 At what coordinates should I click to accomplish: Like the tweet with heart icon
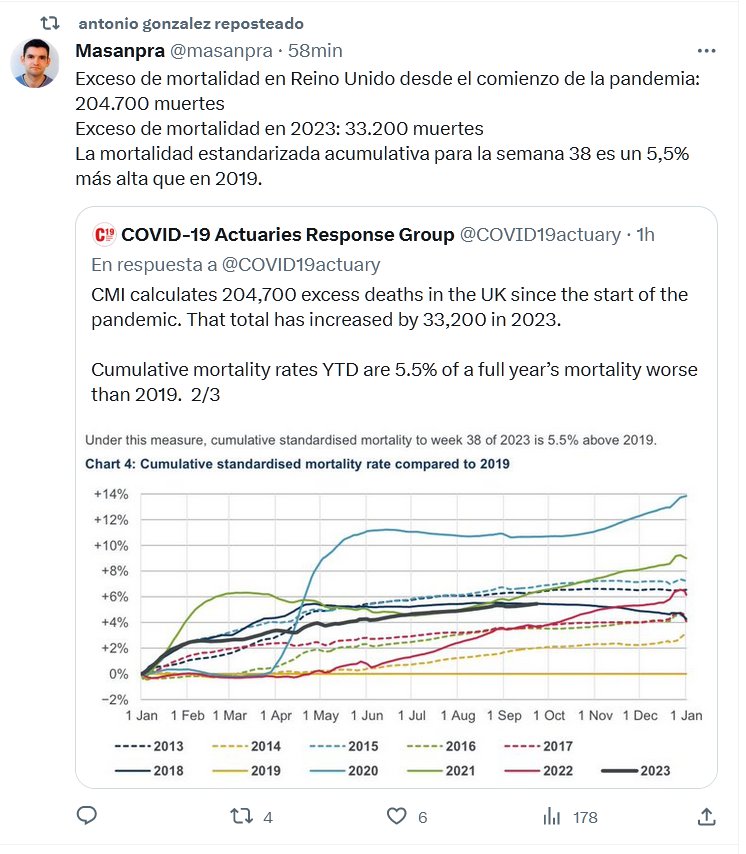(397, 816)
